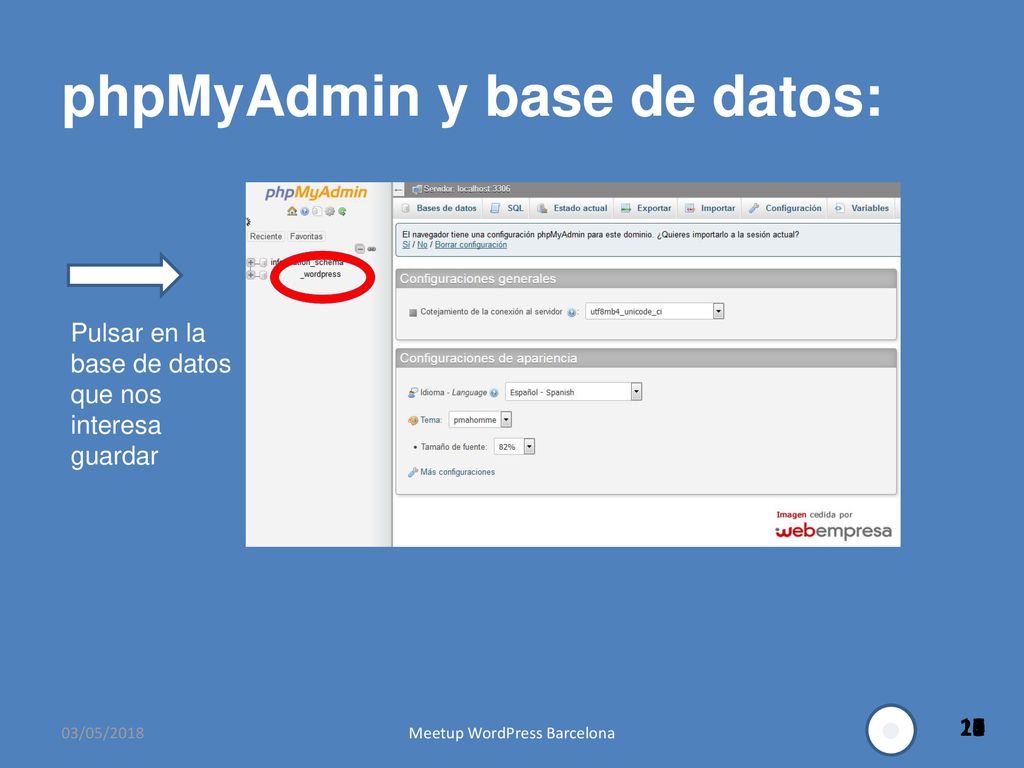Select the information_schema database in tree
The image size is (1024, 768).
point(307,262)
